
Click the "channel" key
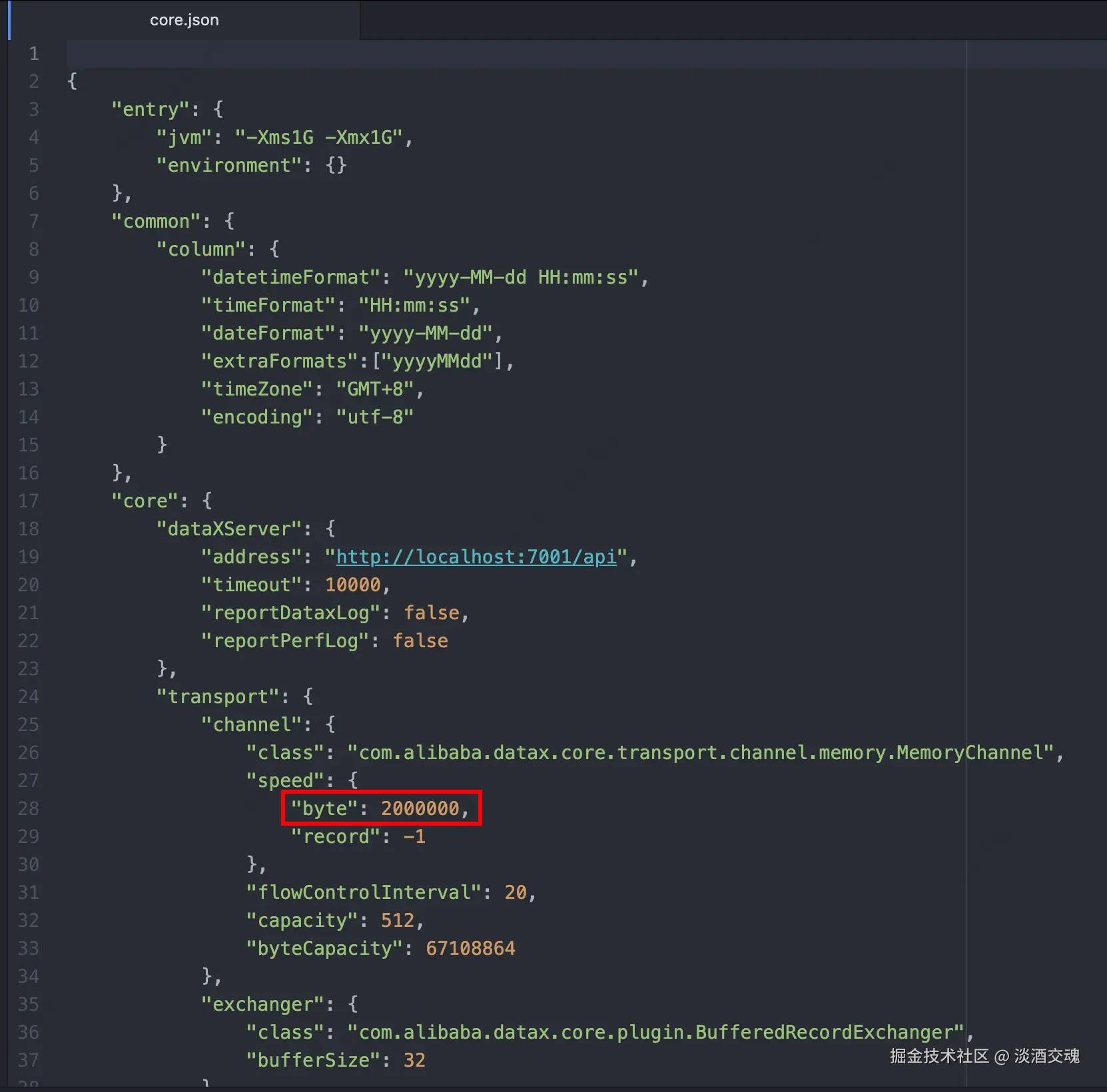pos(251,724)
